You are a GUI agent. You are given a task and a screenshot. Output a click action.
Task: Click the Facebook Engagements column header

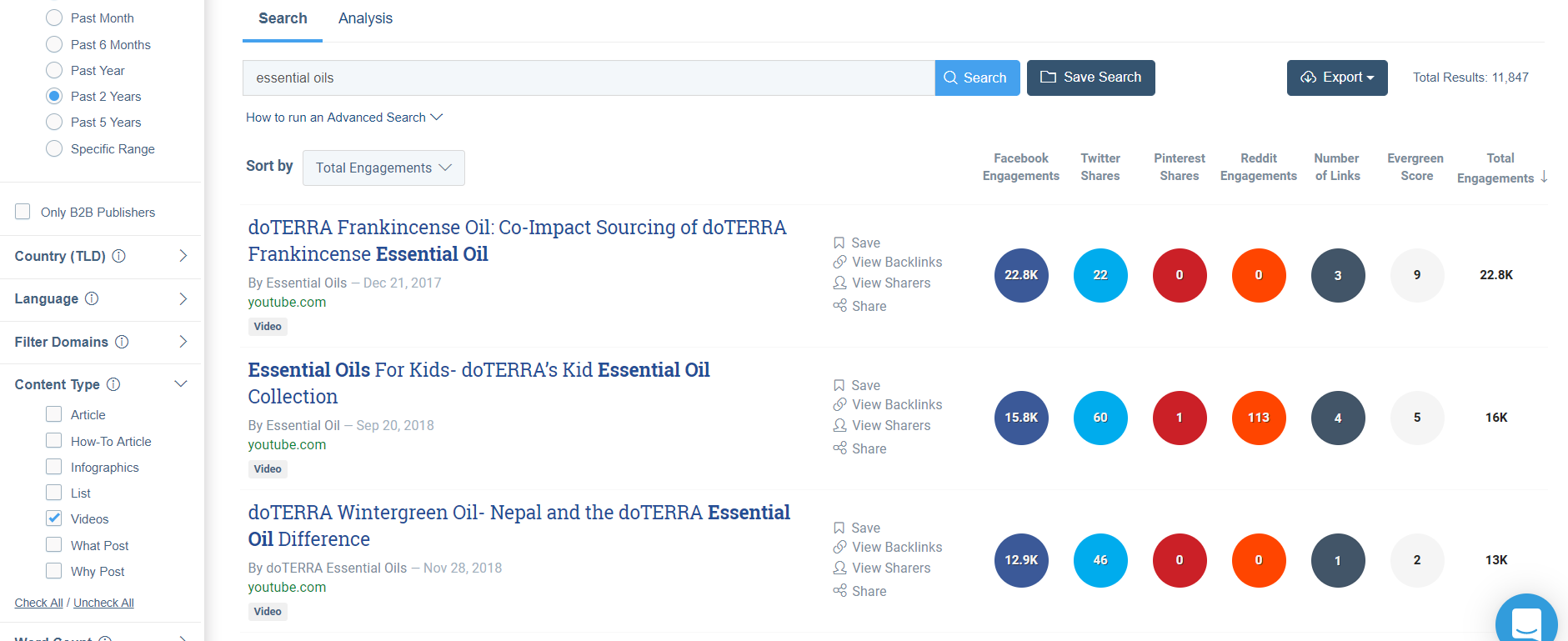1021,167
